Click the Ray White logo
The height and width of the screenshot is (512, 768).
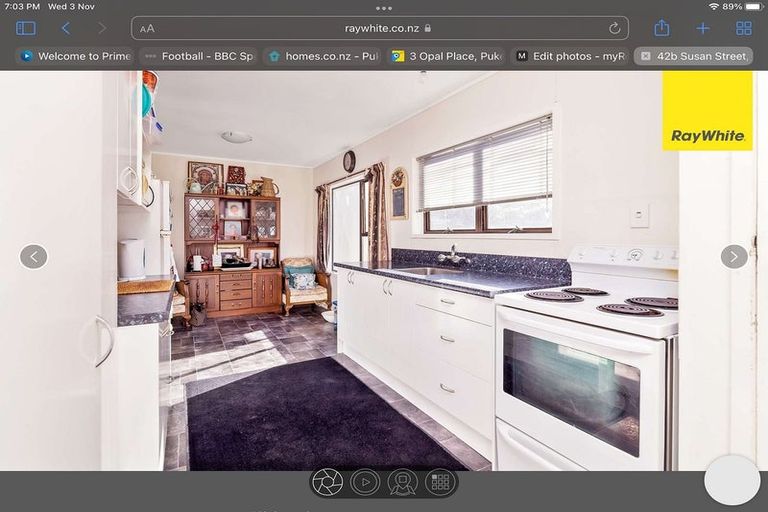(x=707, y=110)
